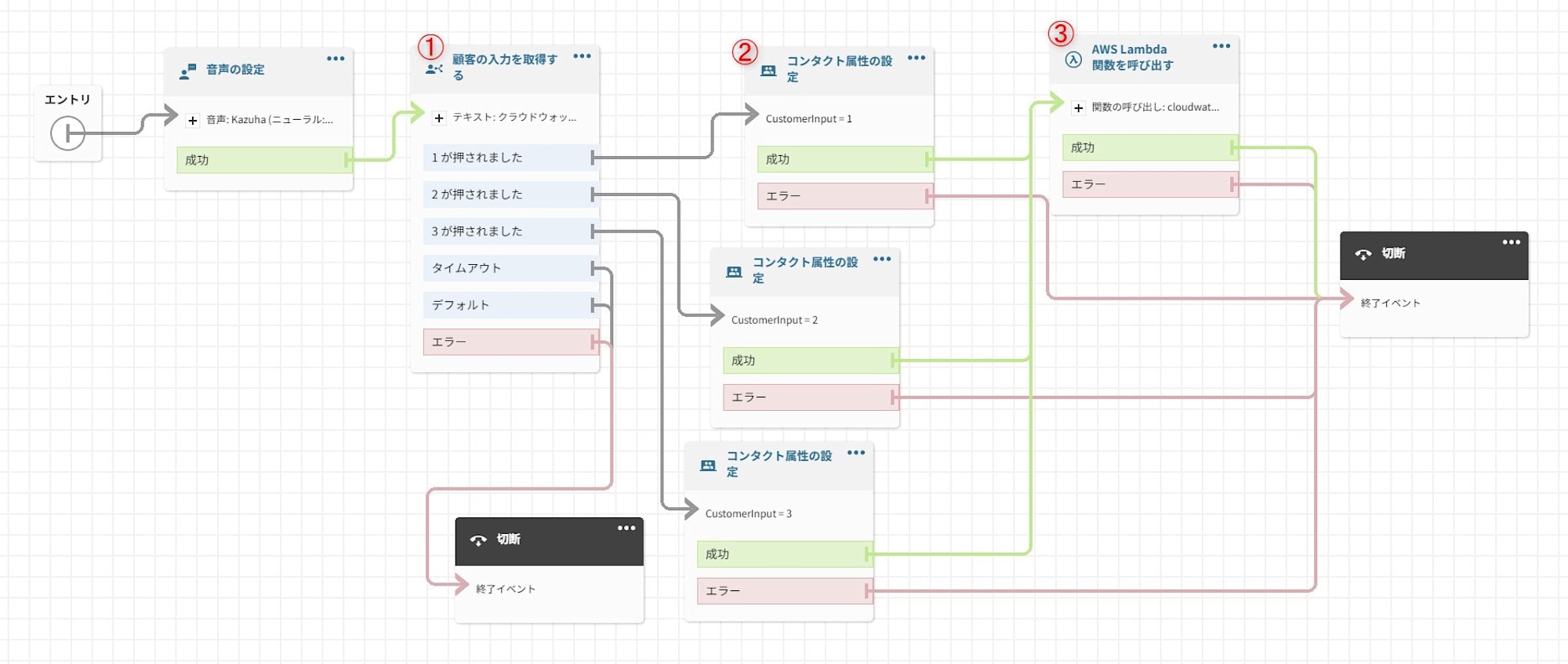Open the three-dot menu on AWS Lambda block

(1221, 46)
